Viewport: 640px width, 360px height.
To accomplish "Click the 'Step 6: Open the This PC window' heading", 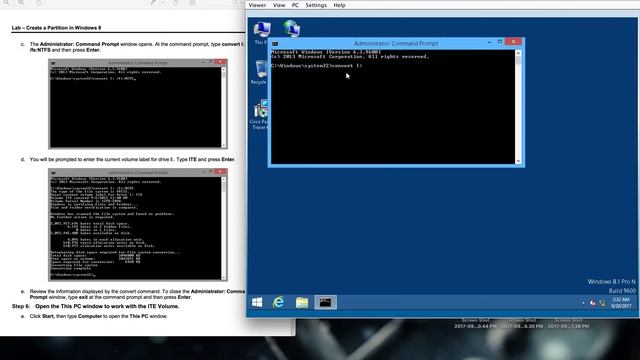I will (96, 306).
